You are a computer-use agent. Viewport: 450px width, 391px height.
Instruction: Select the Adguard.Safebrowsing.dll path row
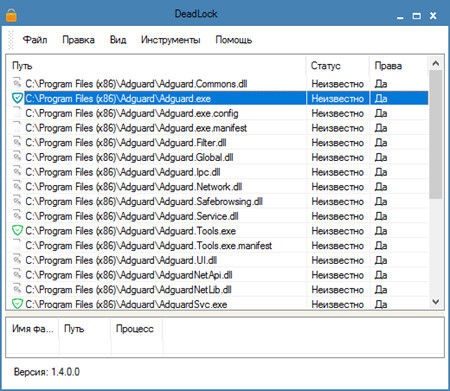[x=144, y=201]
